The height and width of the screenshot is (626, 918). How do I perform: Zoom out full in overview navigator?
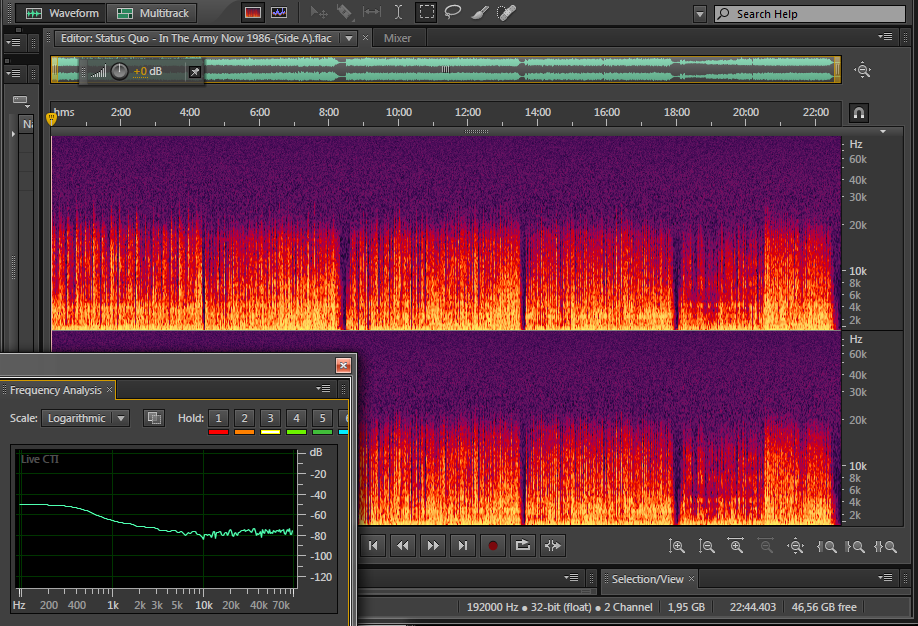click(862, 70)
